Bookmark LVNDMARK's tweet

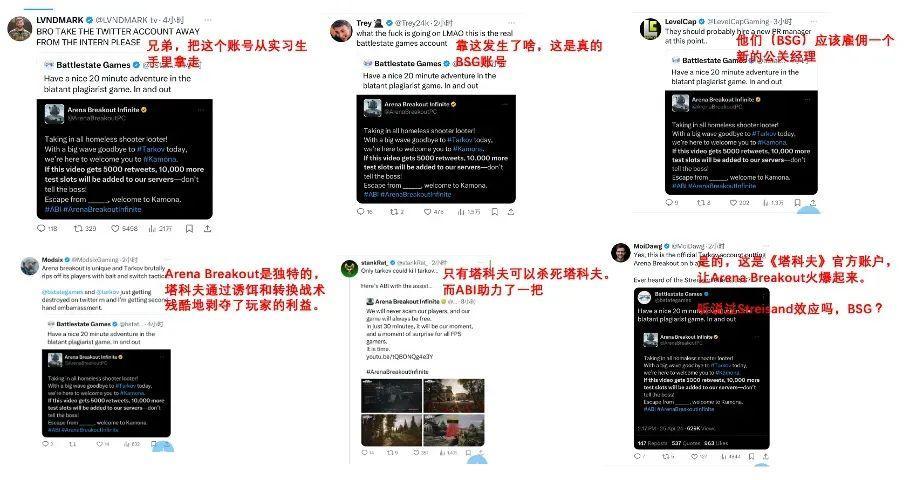coord(189,229)
